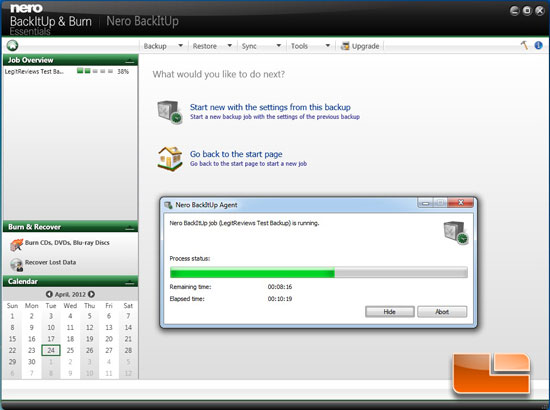Select April 24 in the calendar
This screenshot has height=410, width=550.
(x=51, y=350)
